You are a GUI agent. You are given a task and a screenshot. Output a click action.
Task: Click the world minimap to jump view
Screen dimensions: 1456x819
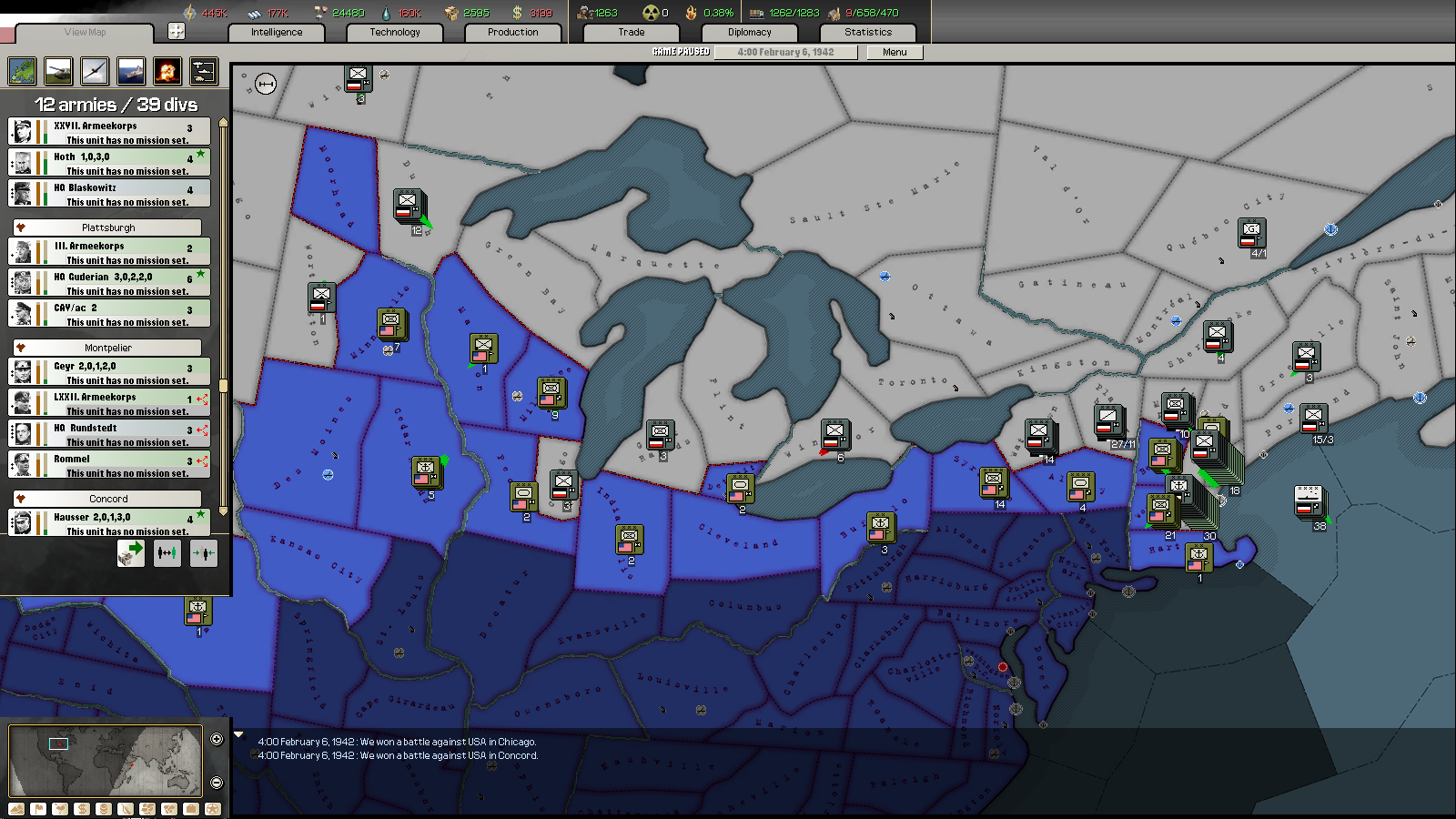(x=106, y=761)
